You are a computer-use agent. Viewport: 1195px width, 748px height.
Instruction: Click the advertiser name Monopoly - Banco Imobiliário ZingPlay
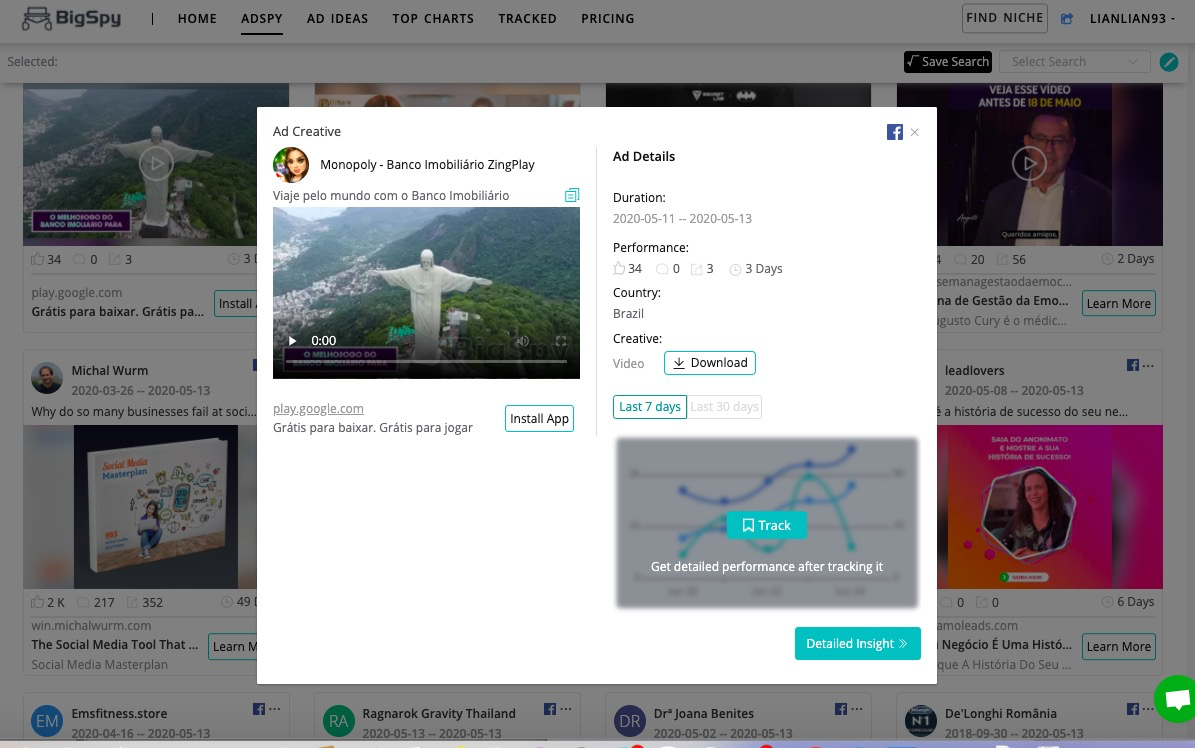pos(428,165)
